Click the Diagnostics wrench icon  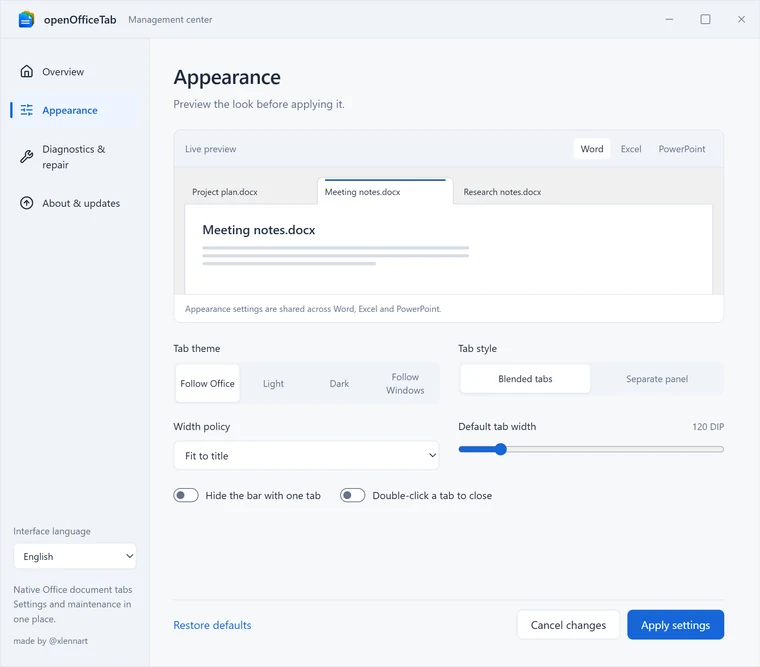point(27,157)
